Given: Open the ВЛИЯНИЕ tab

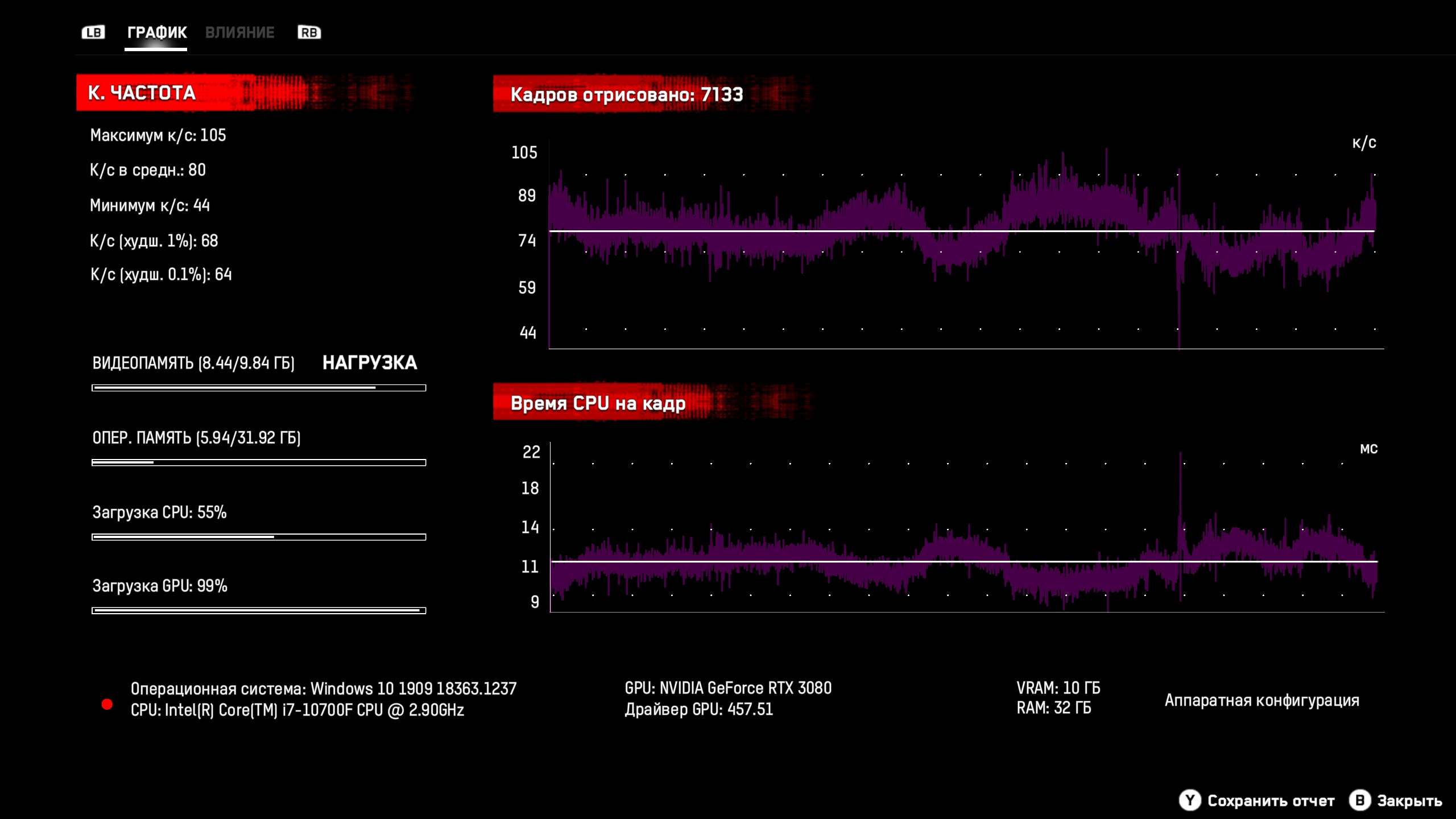Looking at the screenshot, I should (x=239, y=32).
